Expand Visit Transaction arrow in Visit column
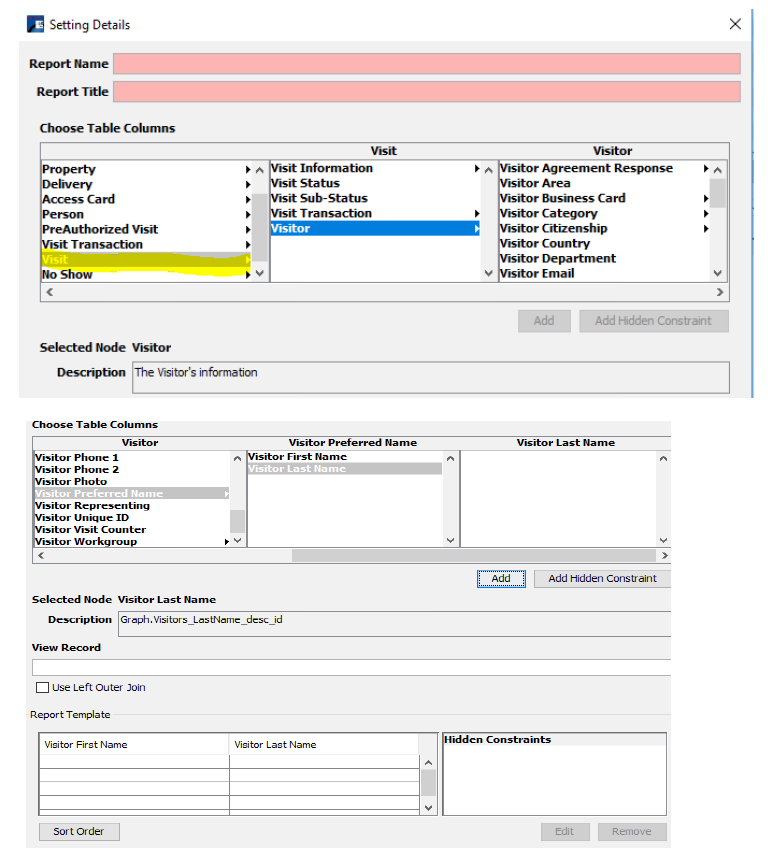The height and width of the screenshot is (855, 768). coord(477,214)
